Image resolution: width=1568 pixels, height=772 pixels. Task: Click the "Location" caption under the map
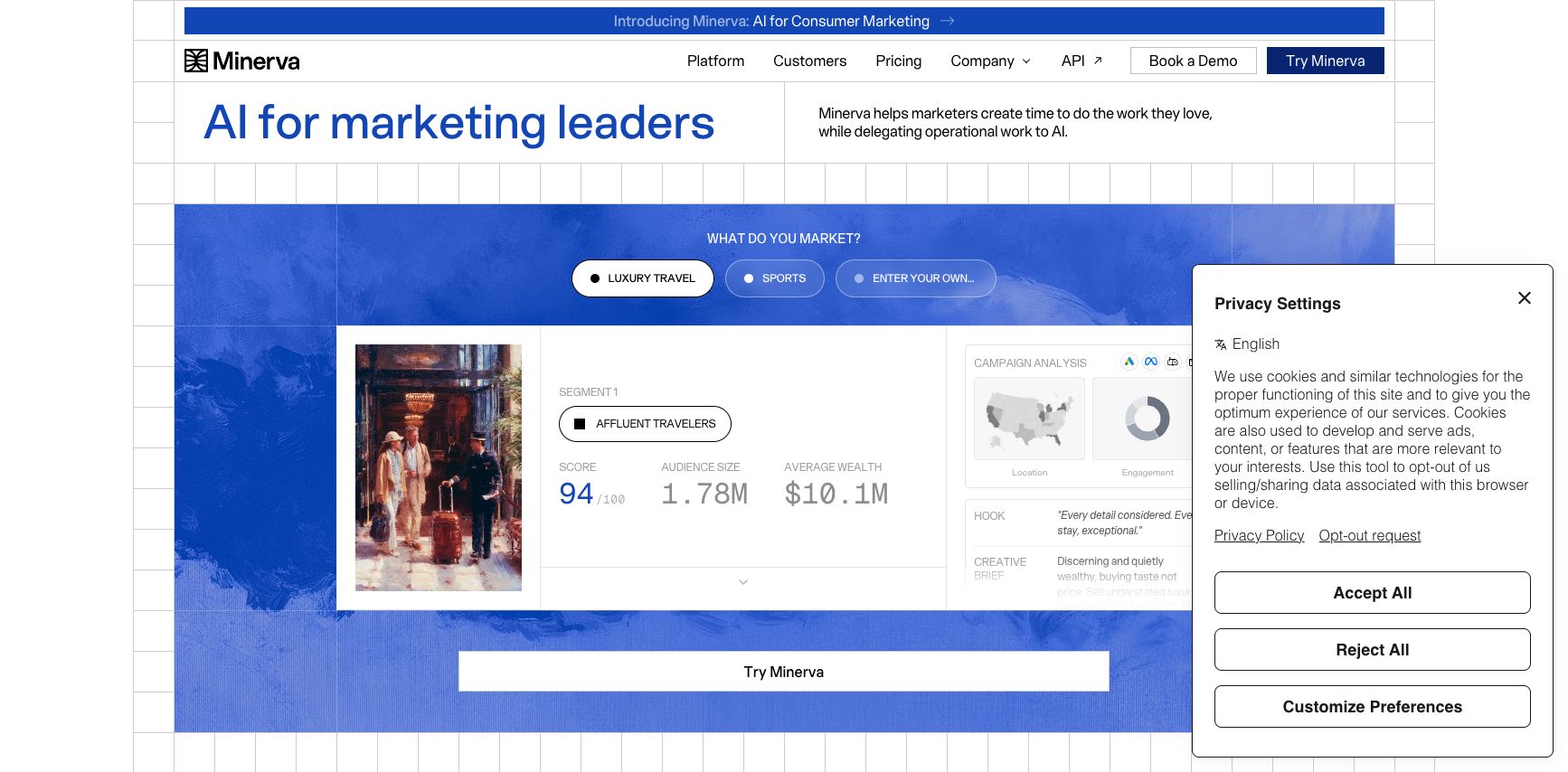[1029, 473]
